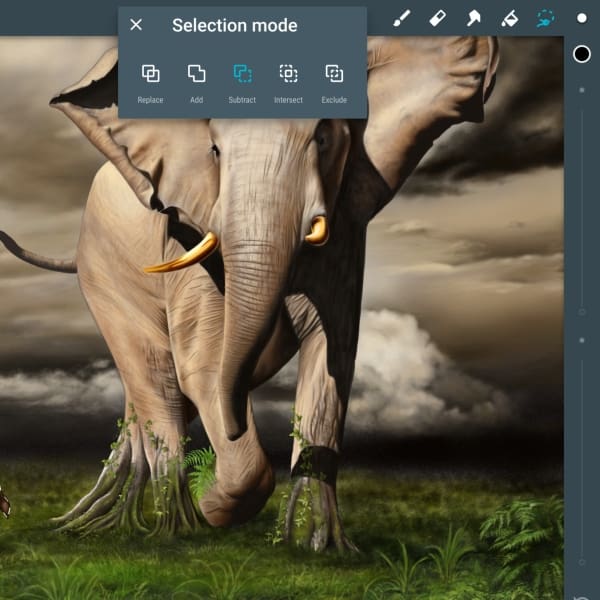Tap the white brush size dot

tap(581, 18)
